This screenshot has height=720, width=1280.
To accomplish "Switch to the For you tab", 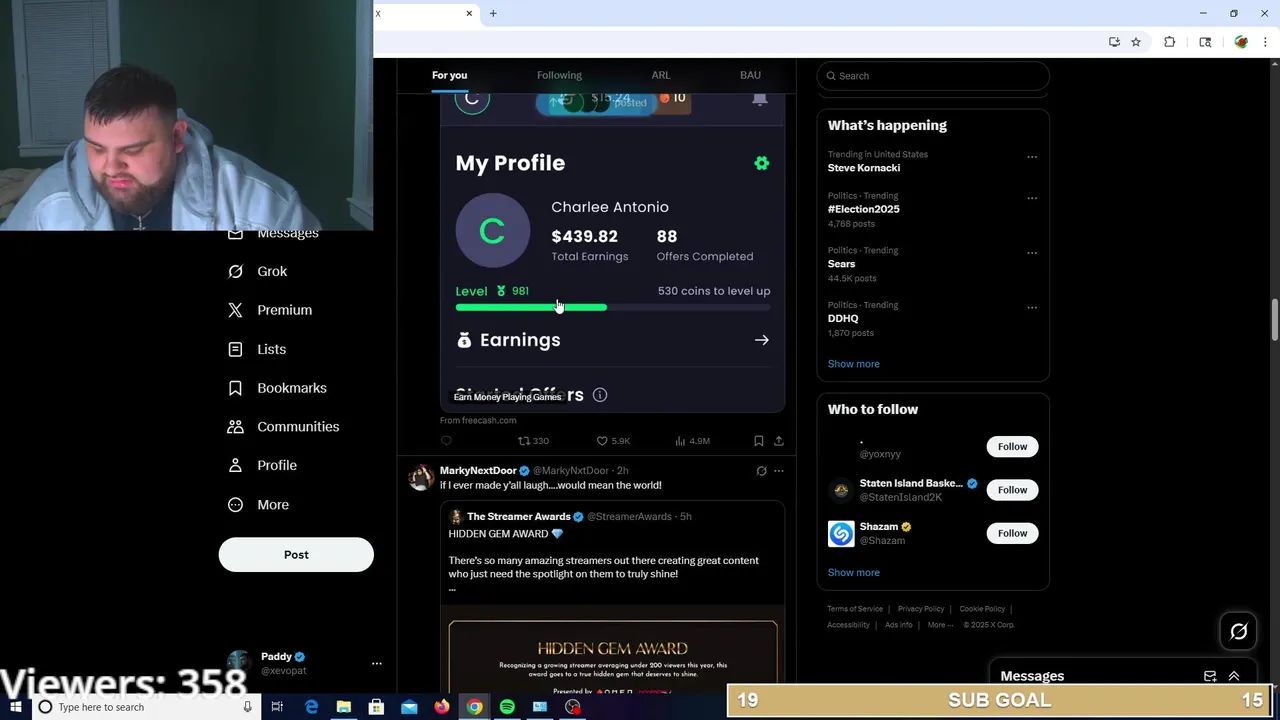I will [x=449, y=75].
